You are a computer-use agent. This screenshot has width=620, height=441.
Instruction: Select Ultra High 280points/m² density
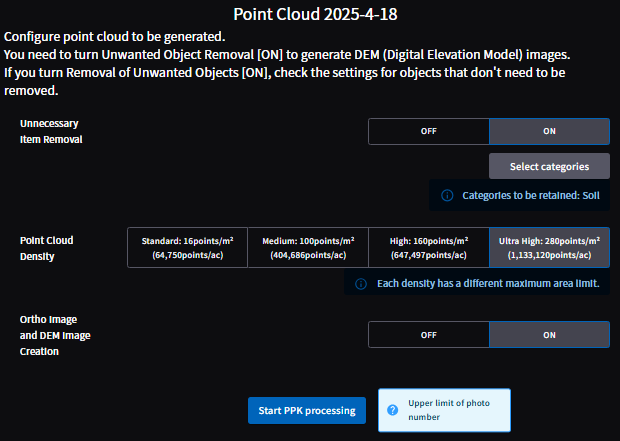pyautogui.click(x=549, y=248)
